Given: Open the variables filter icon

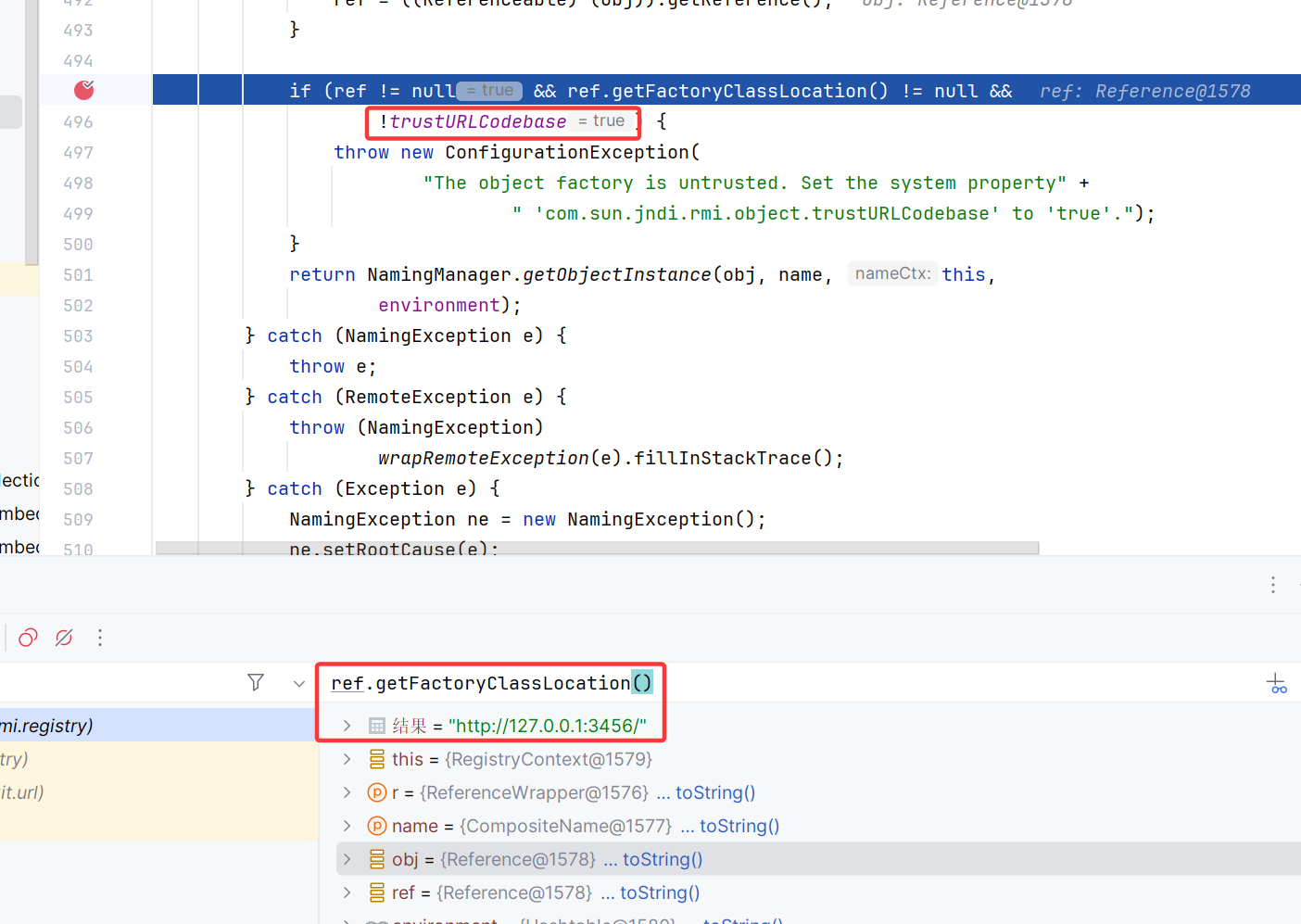Looking at the screenshot, I should tap(256, 682).
